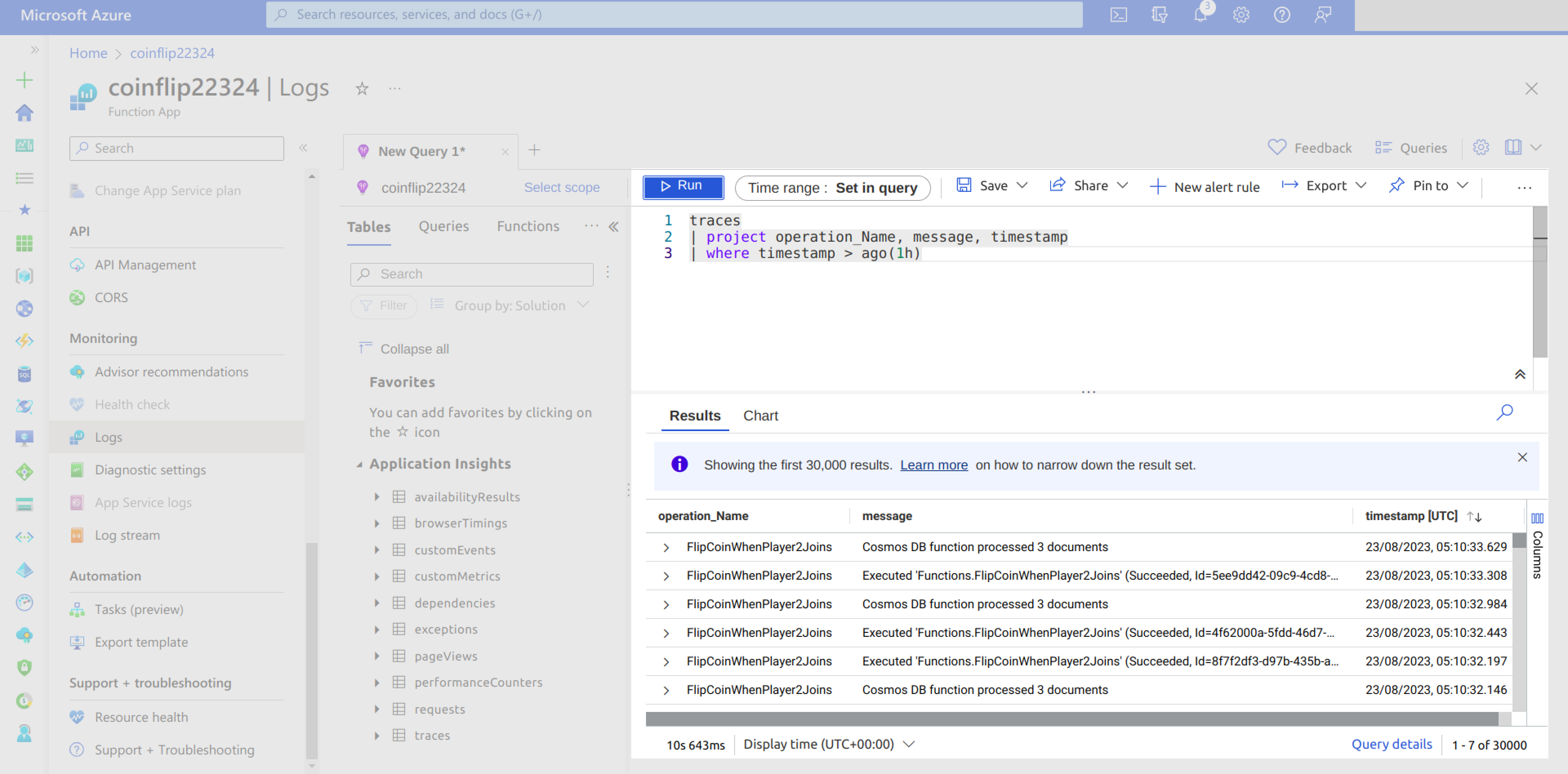Favorite the coinflip22324 Logs page star

pos(362,89)
